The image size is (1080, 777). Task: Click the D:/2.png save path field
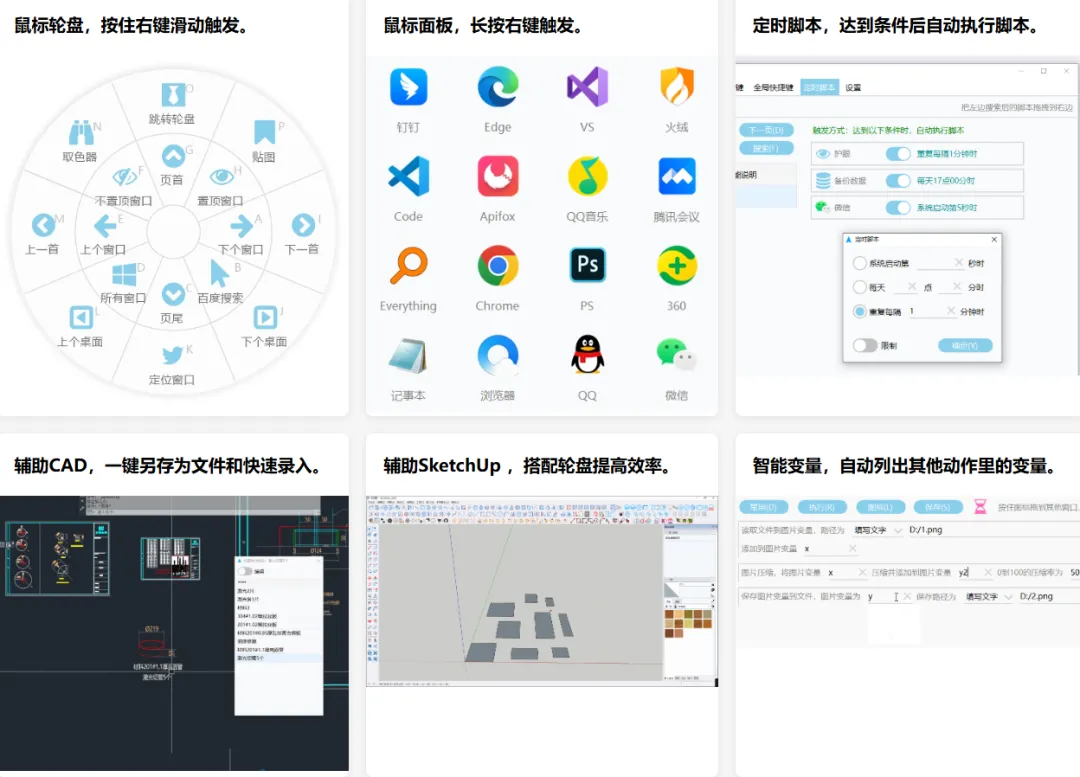(x=1048, y=597)
